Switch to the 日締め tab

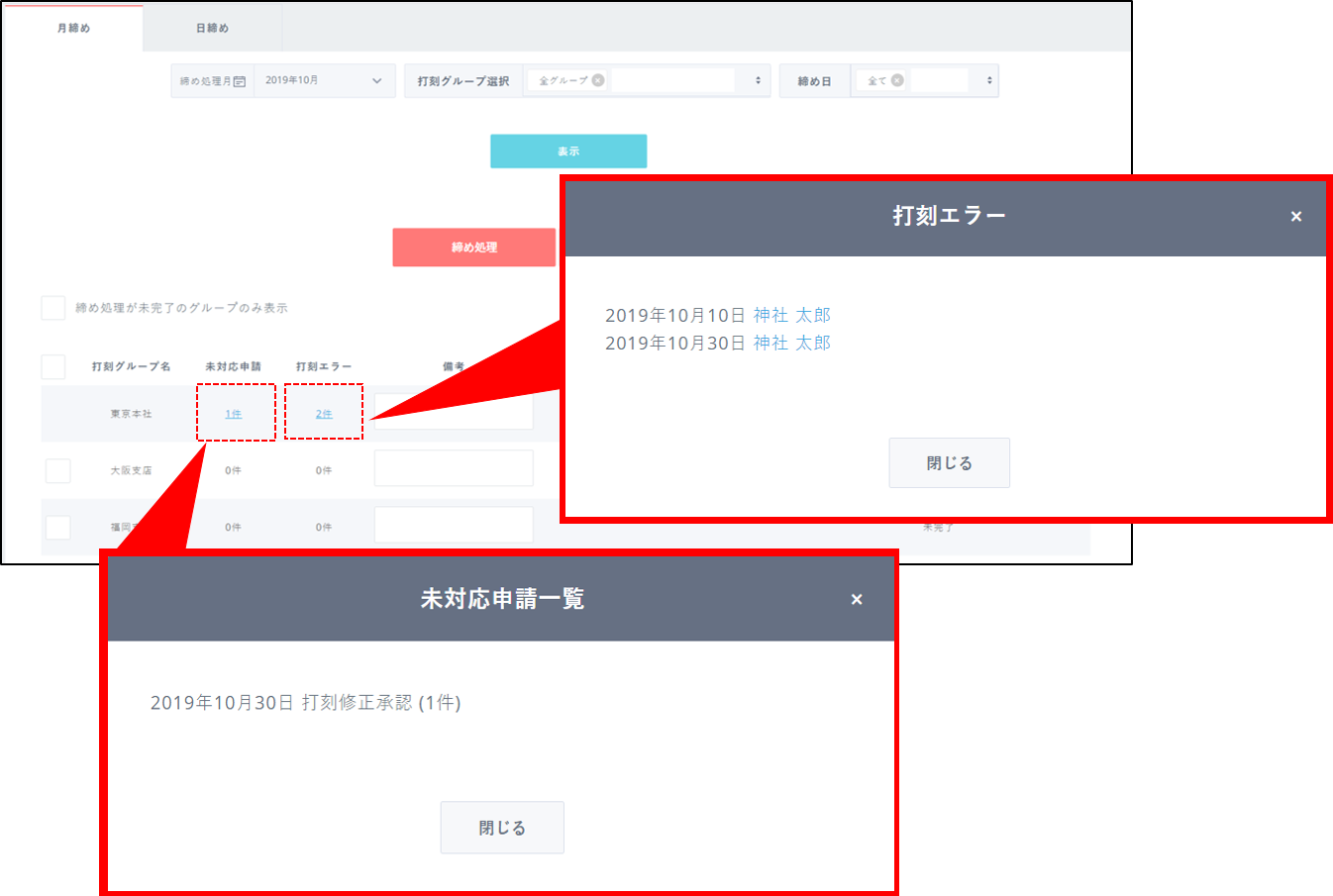(212, 28)
